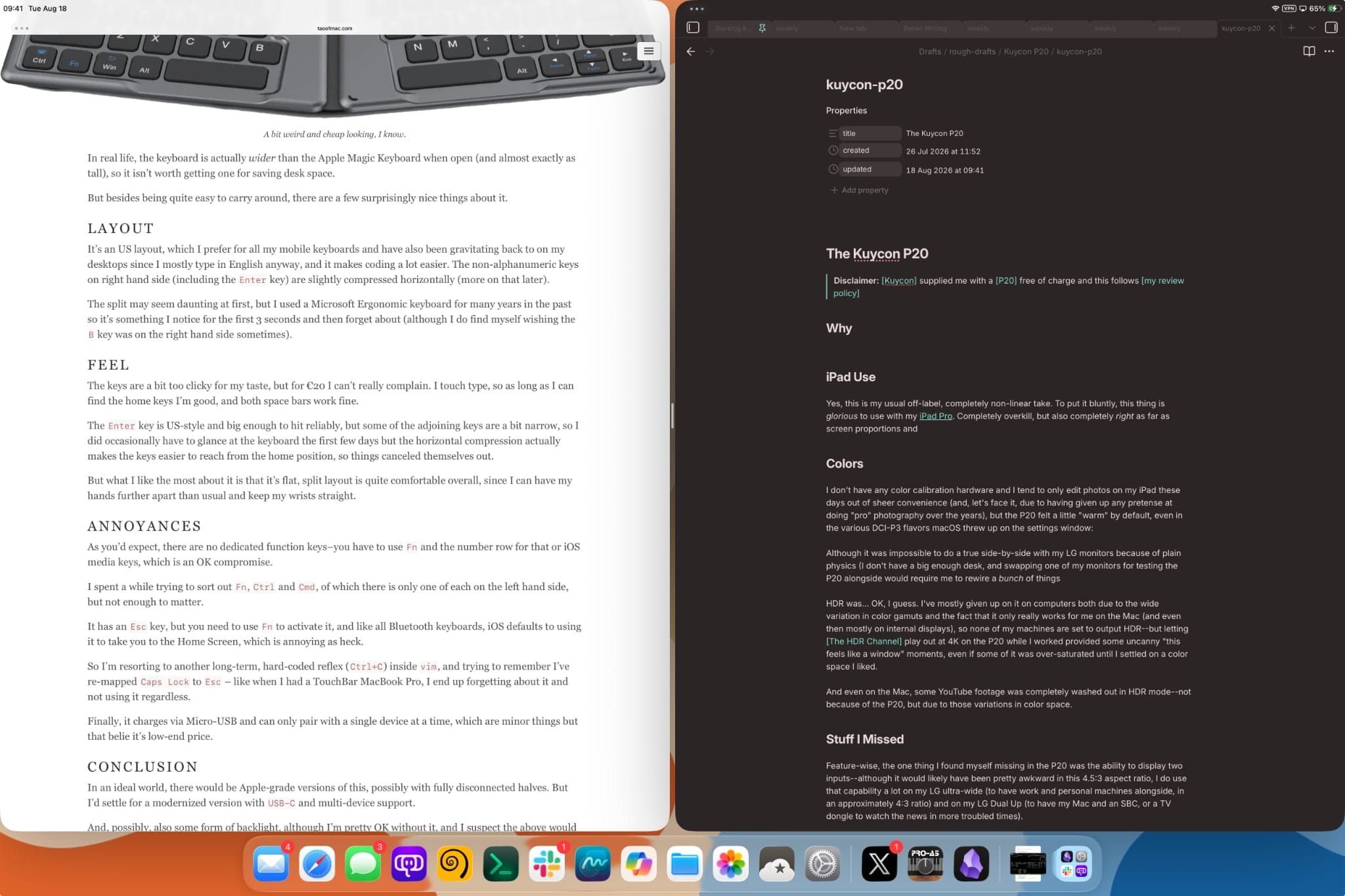Open the hamburger menu on taoofmac page
This screenshot has height=896, width=1345.
pyautogui.click(x=648, y=51)
